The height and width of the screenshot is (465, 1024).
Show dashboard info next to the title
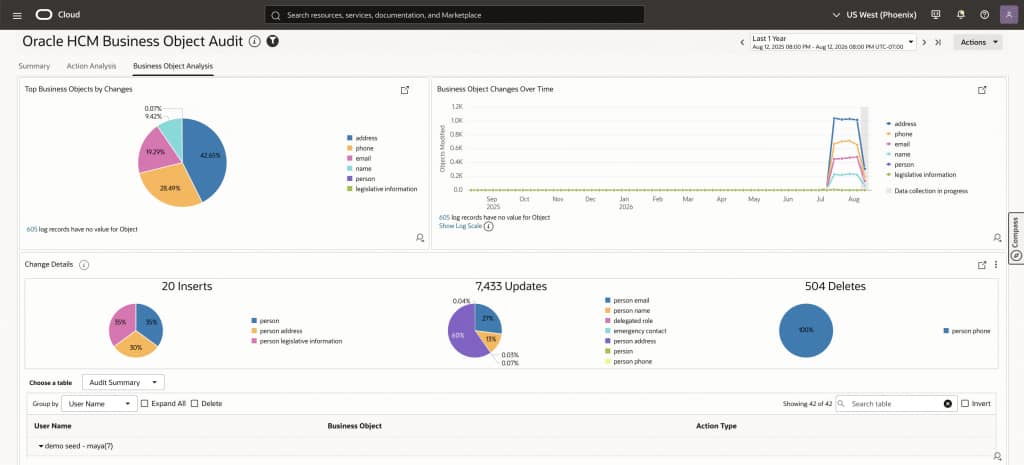click(x=255, y=41)
